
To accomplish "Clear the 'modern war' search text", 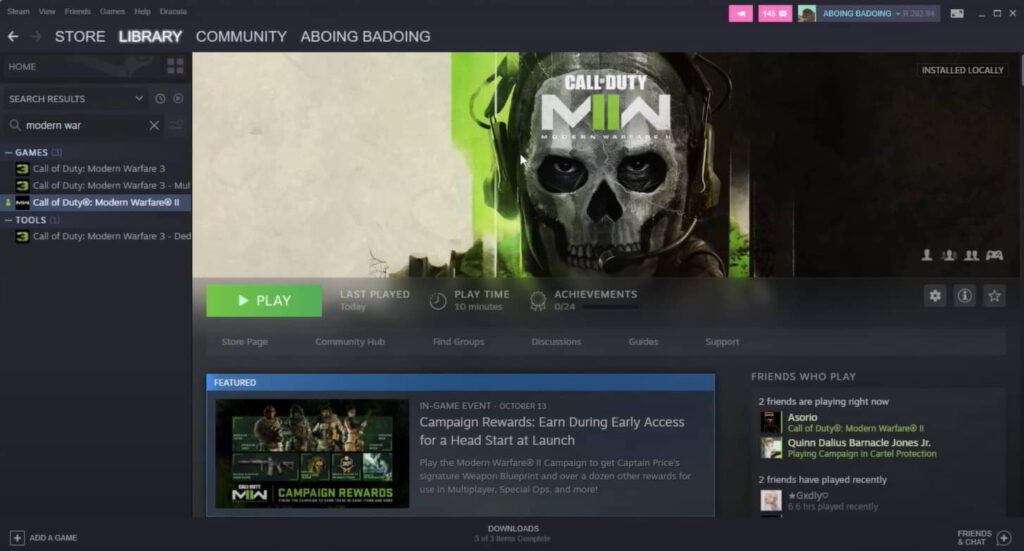I will coord(154,126).
